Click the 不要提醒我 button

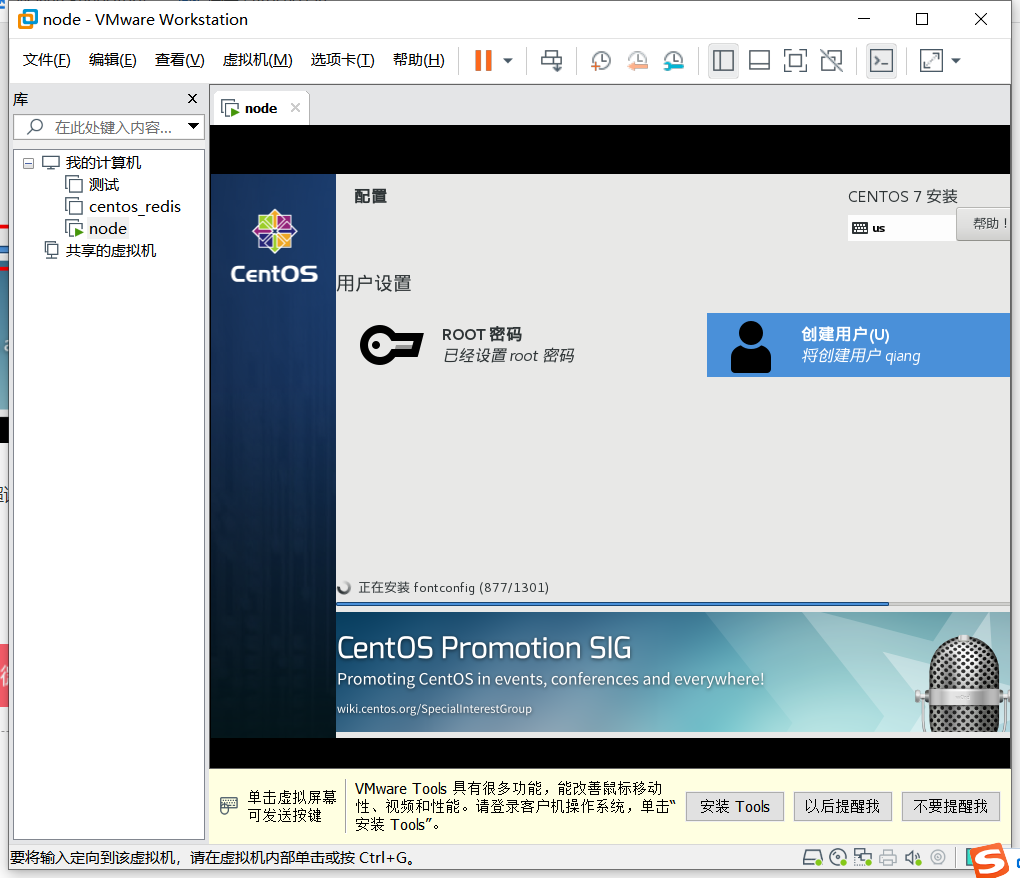(x=950, y=806)
